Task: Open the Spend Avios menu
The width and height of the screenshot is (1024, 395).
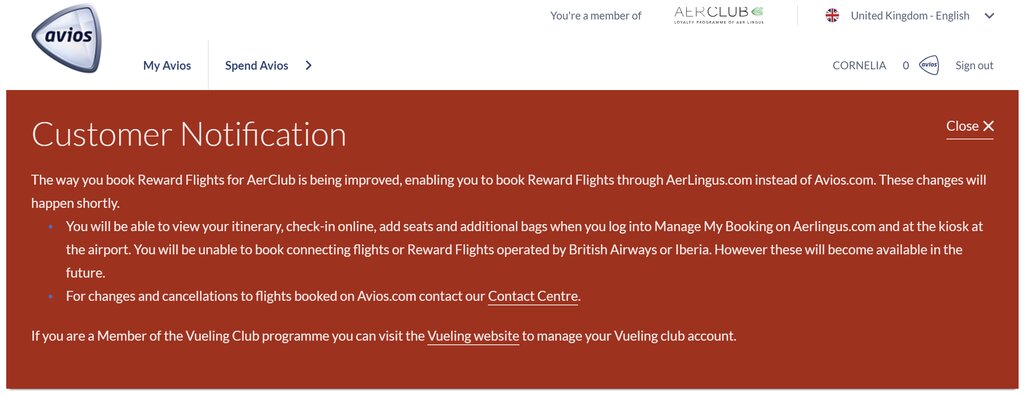Action: tap(257, 65)
